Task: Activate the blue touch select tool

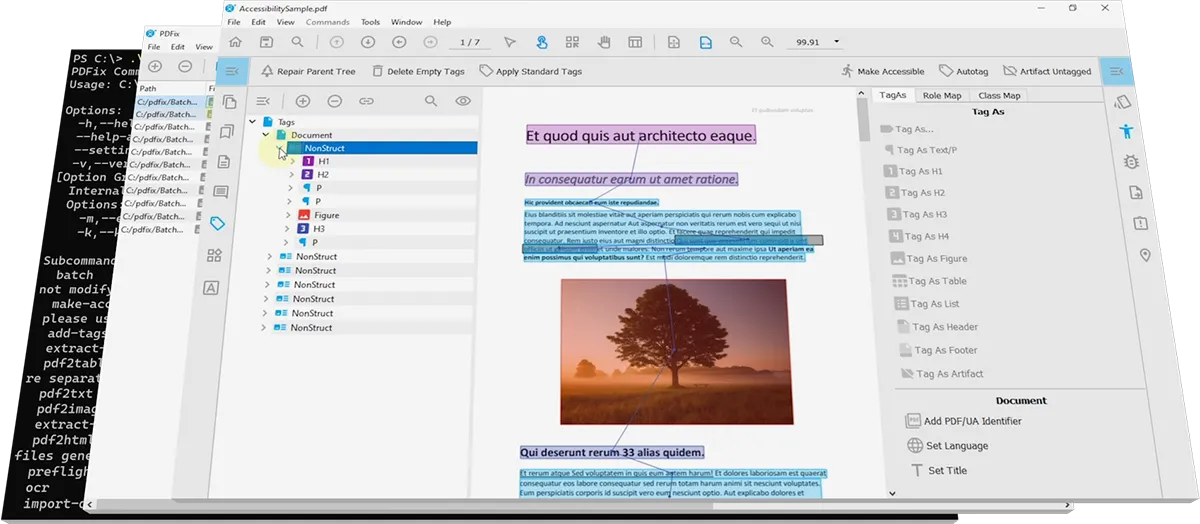Action: coord(541,42)
